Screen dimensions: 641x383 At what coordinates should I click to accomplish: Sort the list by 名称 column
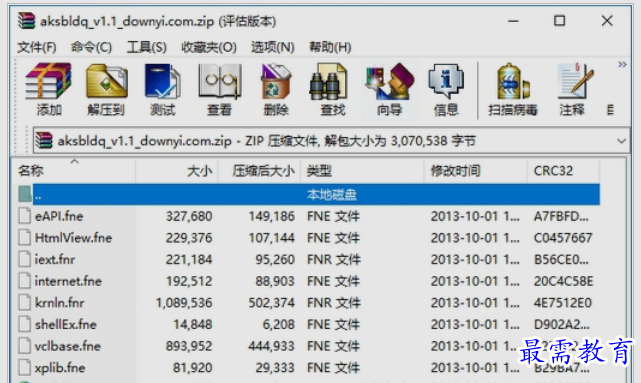click(74, 171)
